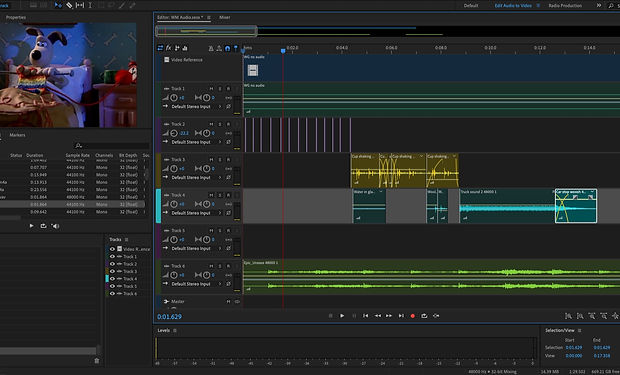Click the search icon in top right
620x375 pixels.
611,6
